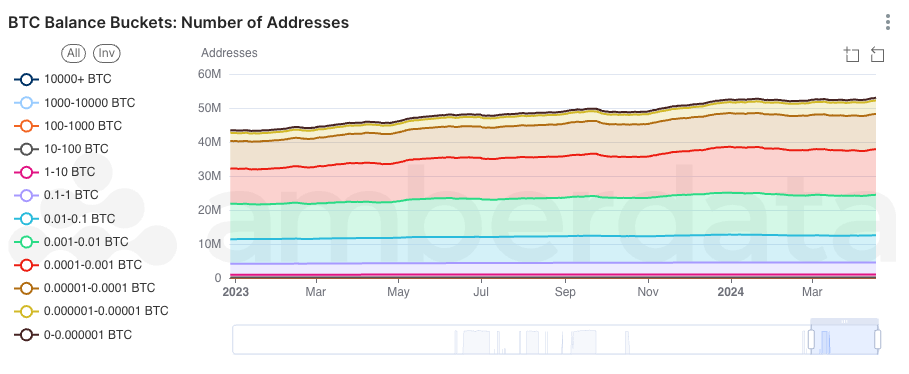
Task: Open the three-dot chart options menu
Action: [x=888, y=23]
